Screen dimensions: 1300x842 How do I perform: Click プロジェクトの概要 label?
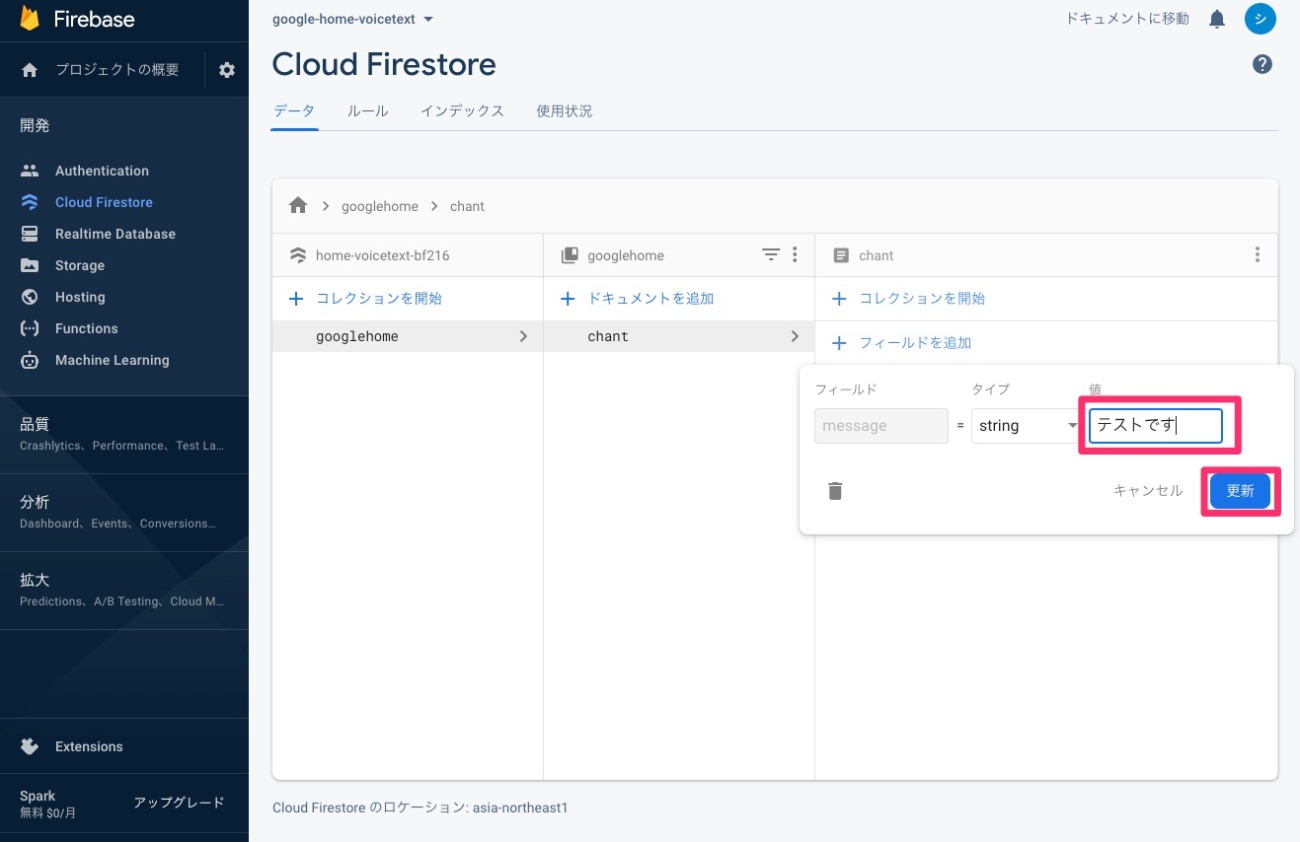pos(117,70)
